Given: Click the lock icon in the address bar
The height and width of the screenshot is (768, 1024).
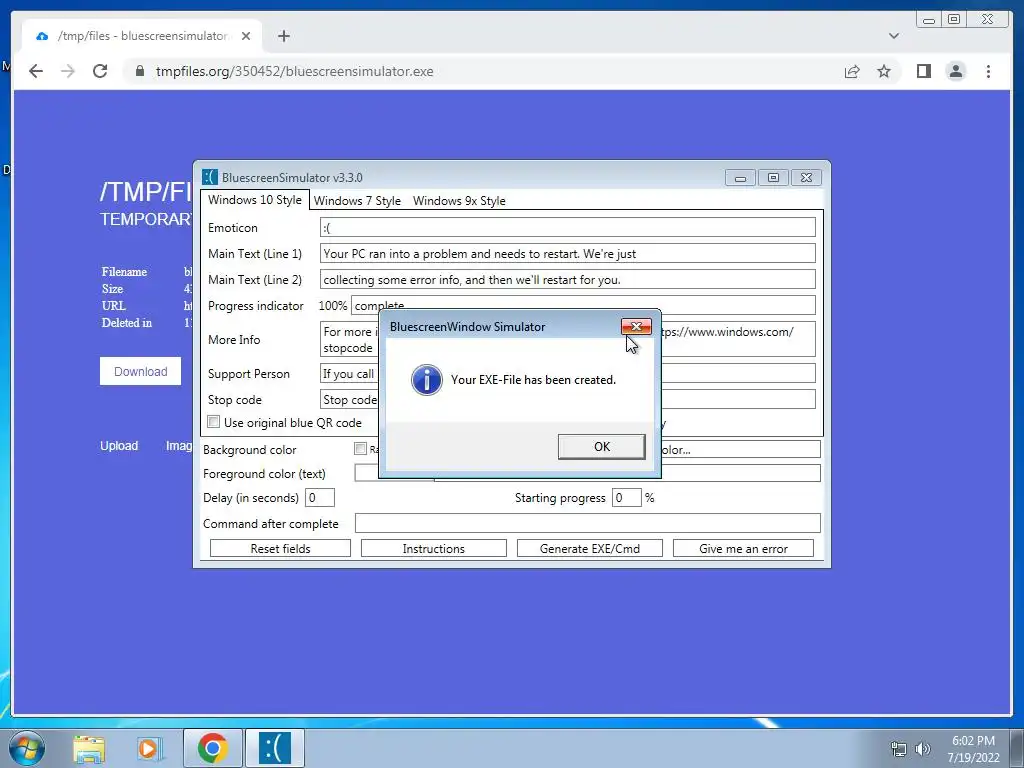Looking at the screenshot, I should click(x=140, y=71).
